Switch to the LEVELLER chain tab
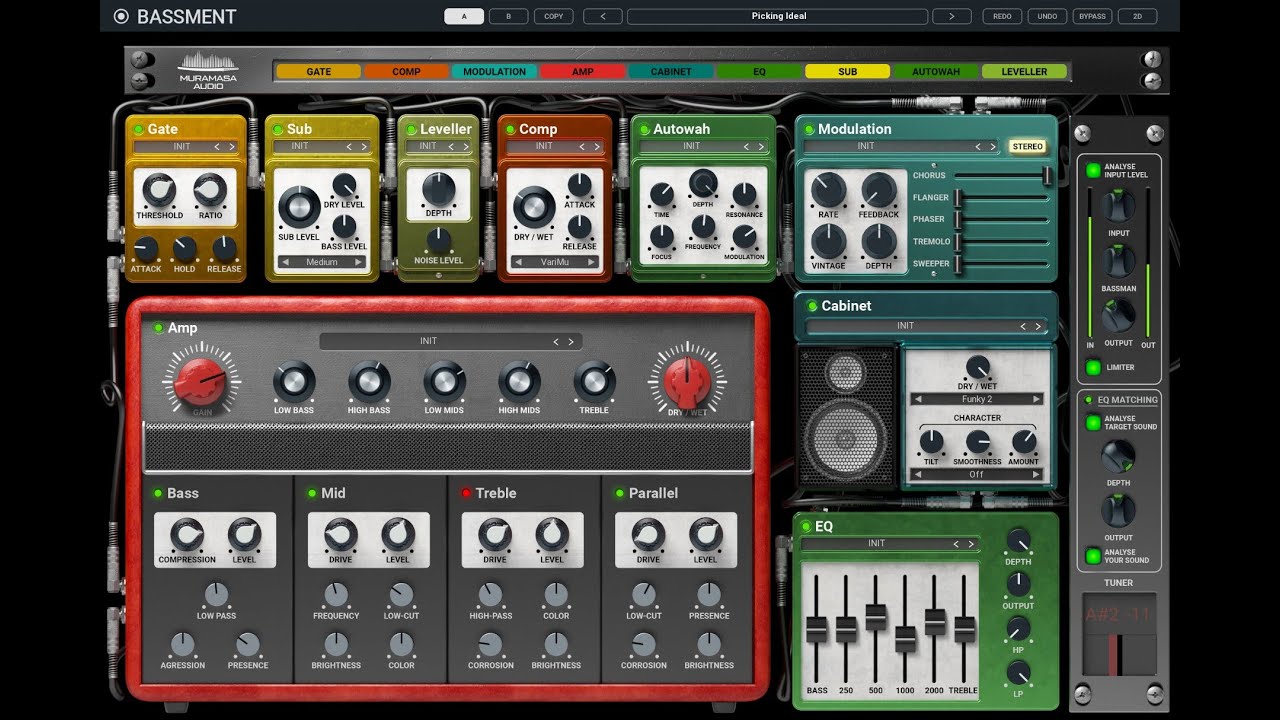The image size is (1280, 720). [x=1025, y=72]
